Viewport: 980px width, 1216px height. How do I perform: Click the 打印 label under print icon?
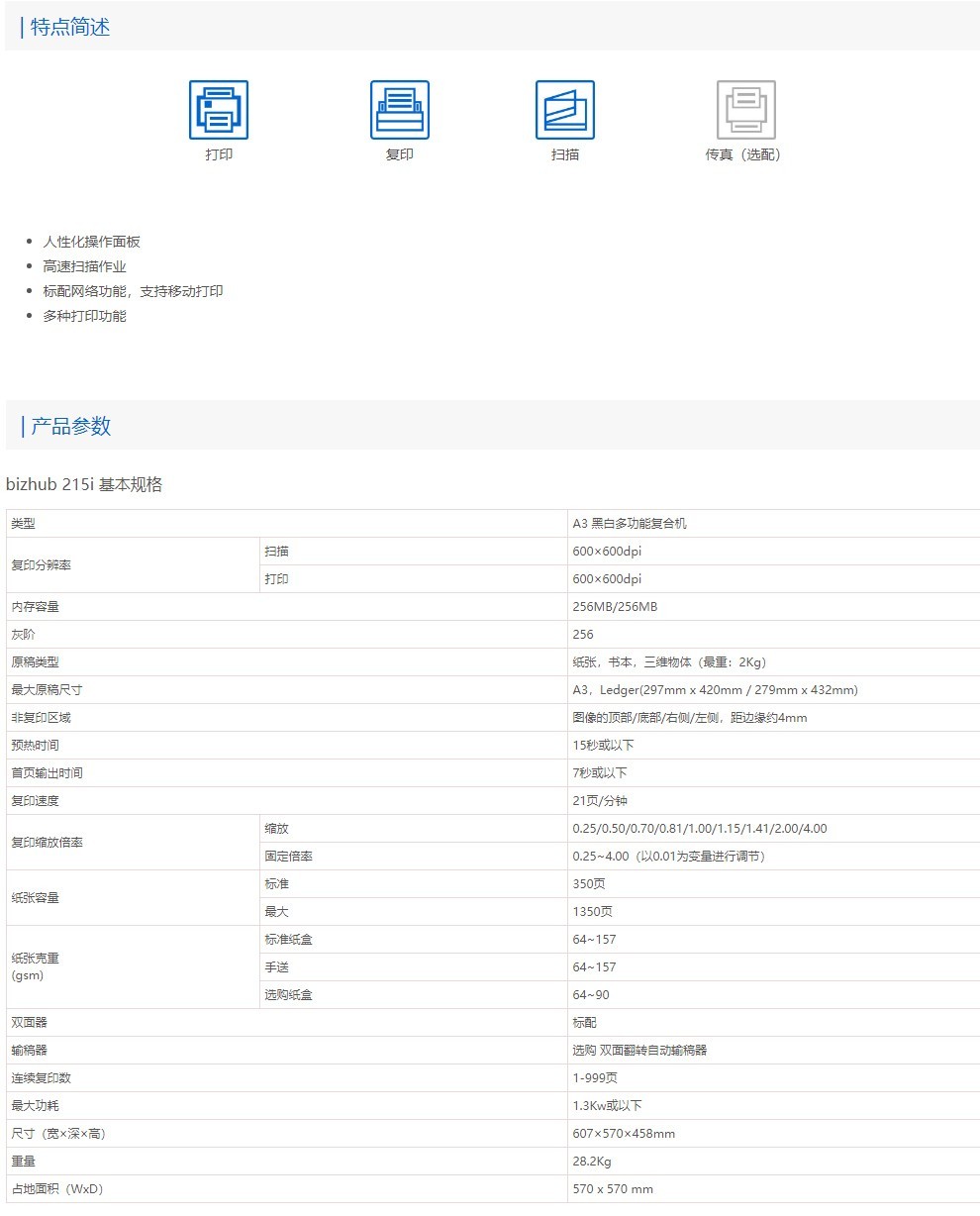[x=219, y=154]
